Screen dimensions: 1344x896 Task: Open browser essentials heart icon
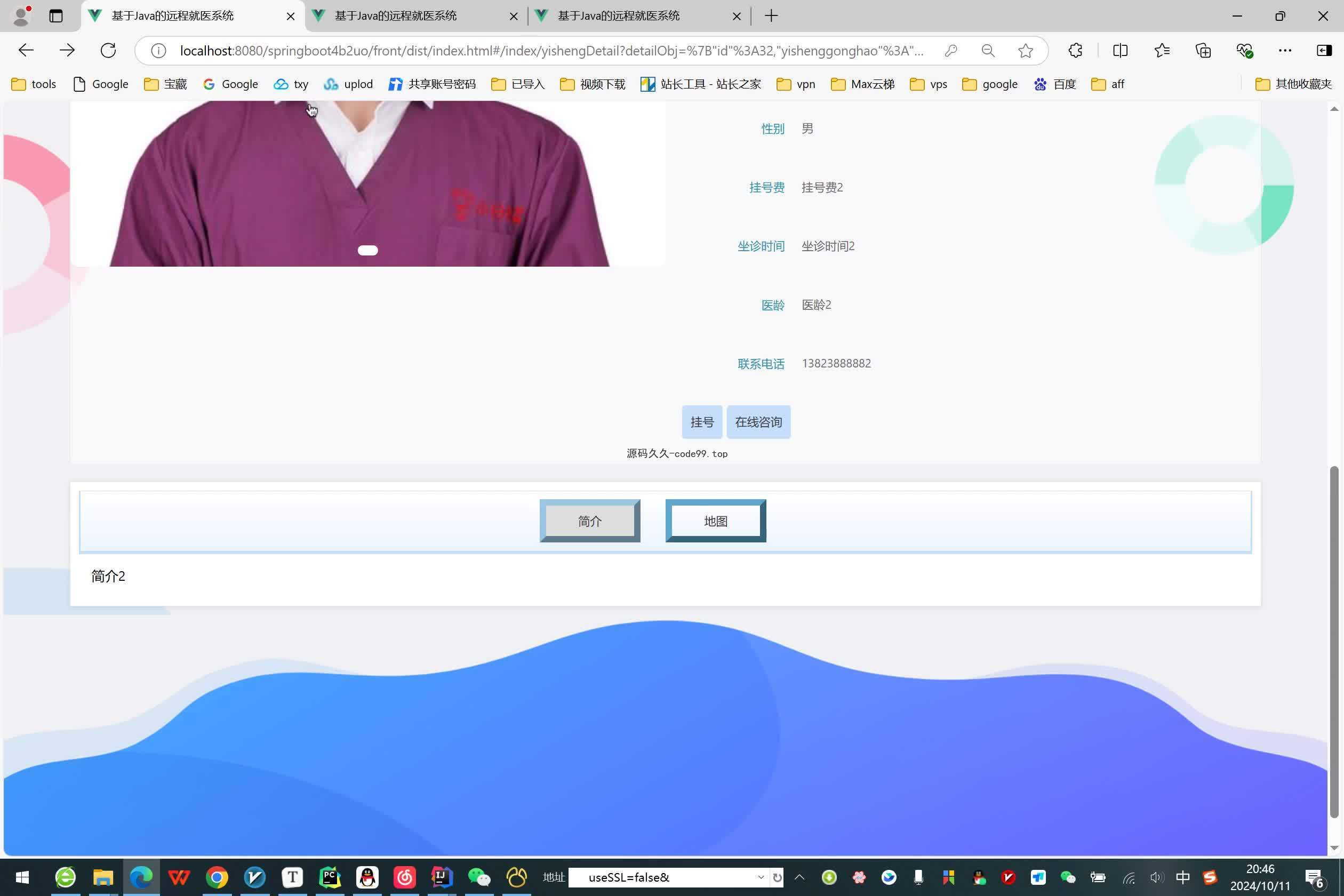tap(1245, 50)
